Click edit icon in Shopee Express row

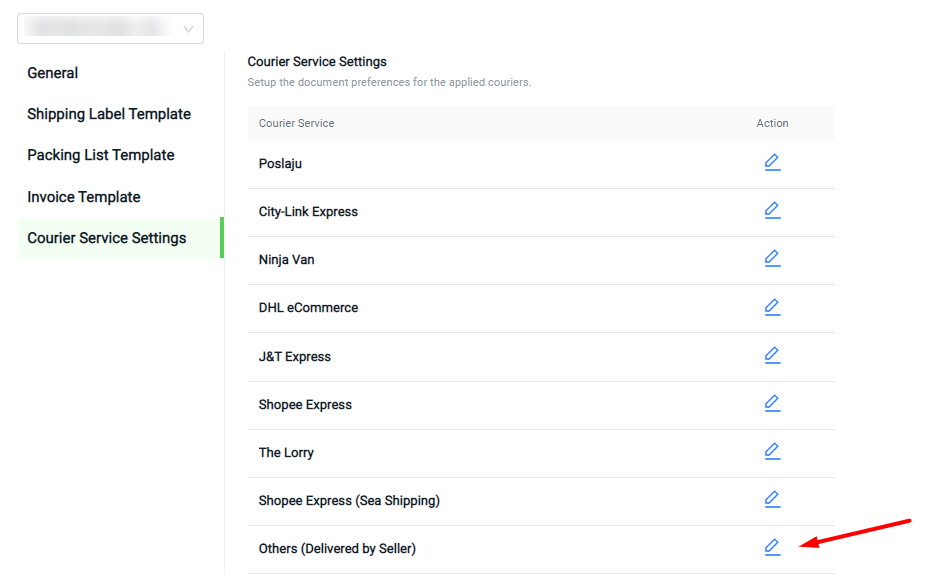click(772, 403)
